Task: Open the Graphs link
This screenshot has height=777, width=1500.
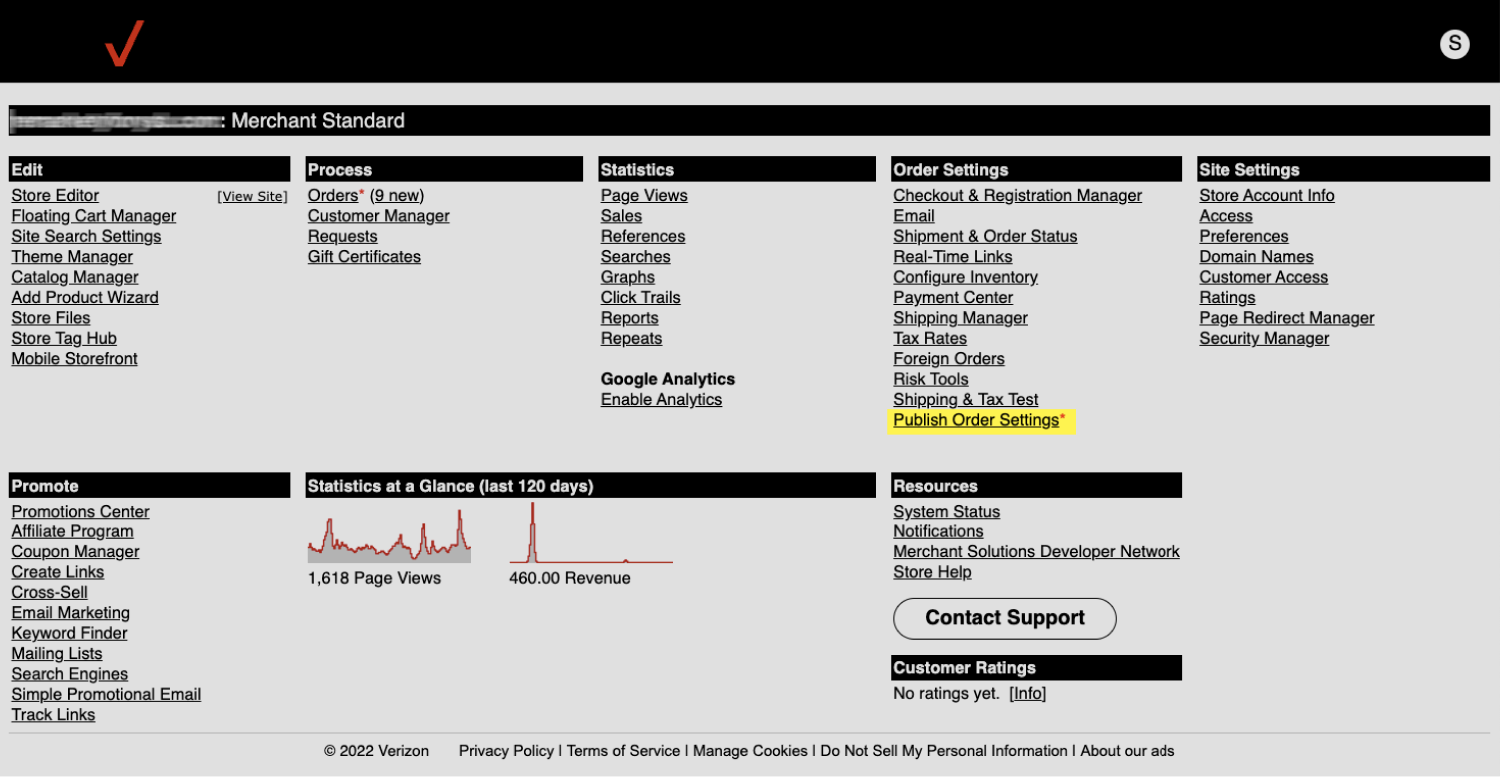Action: (628, 277)
